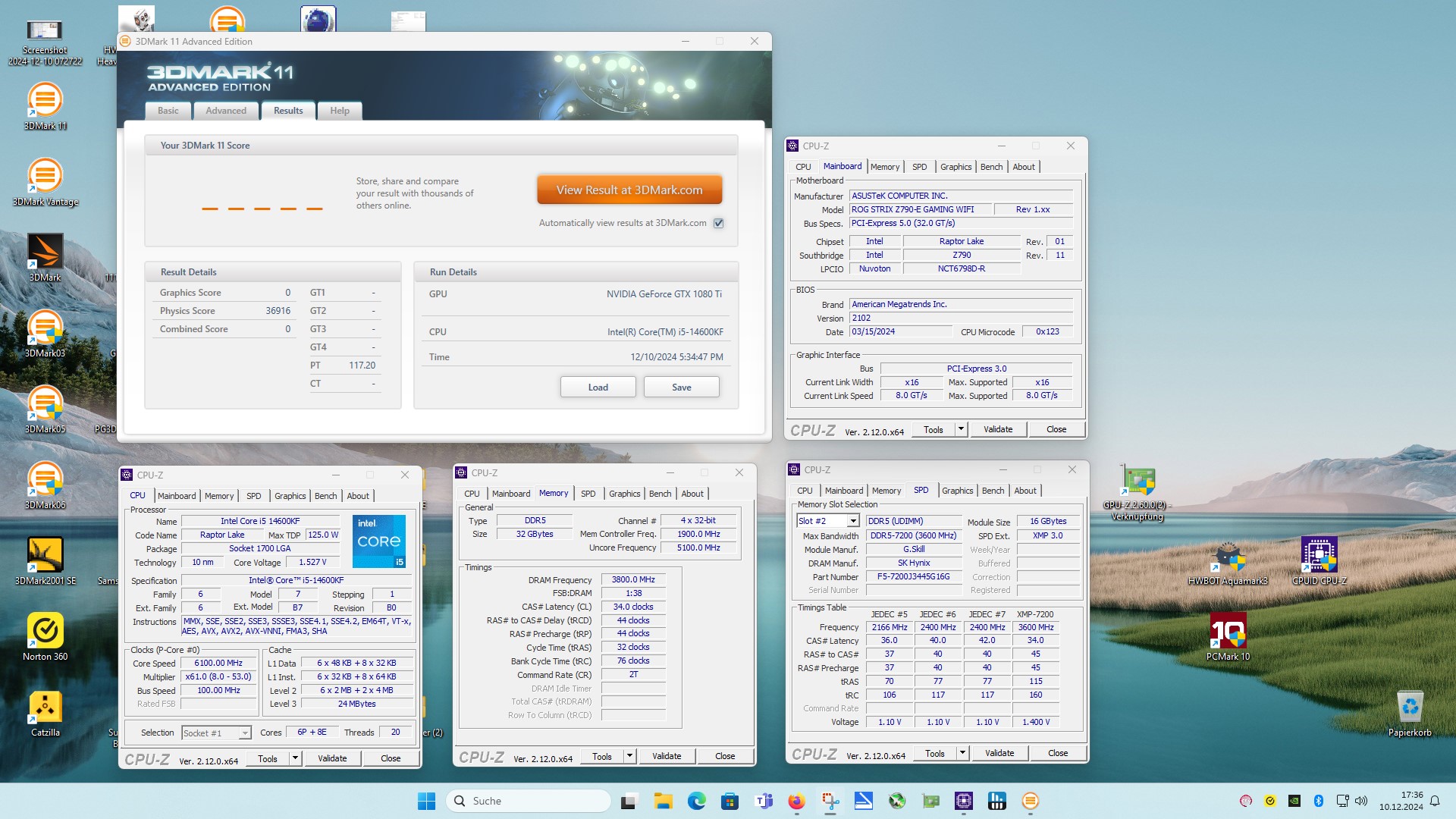Open the Snipping Tool in the taskbar
Screen dimensions: 1456x819
click(x=830, y=801)
